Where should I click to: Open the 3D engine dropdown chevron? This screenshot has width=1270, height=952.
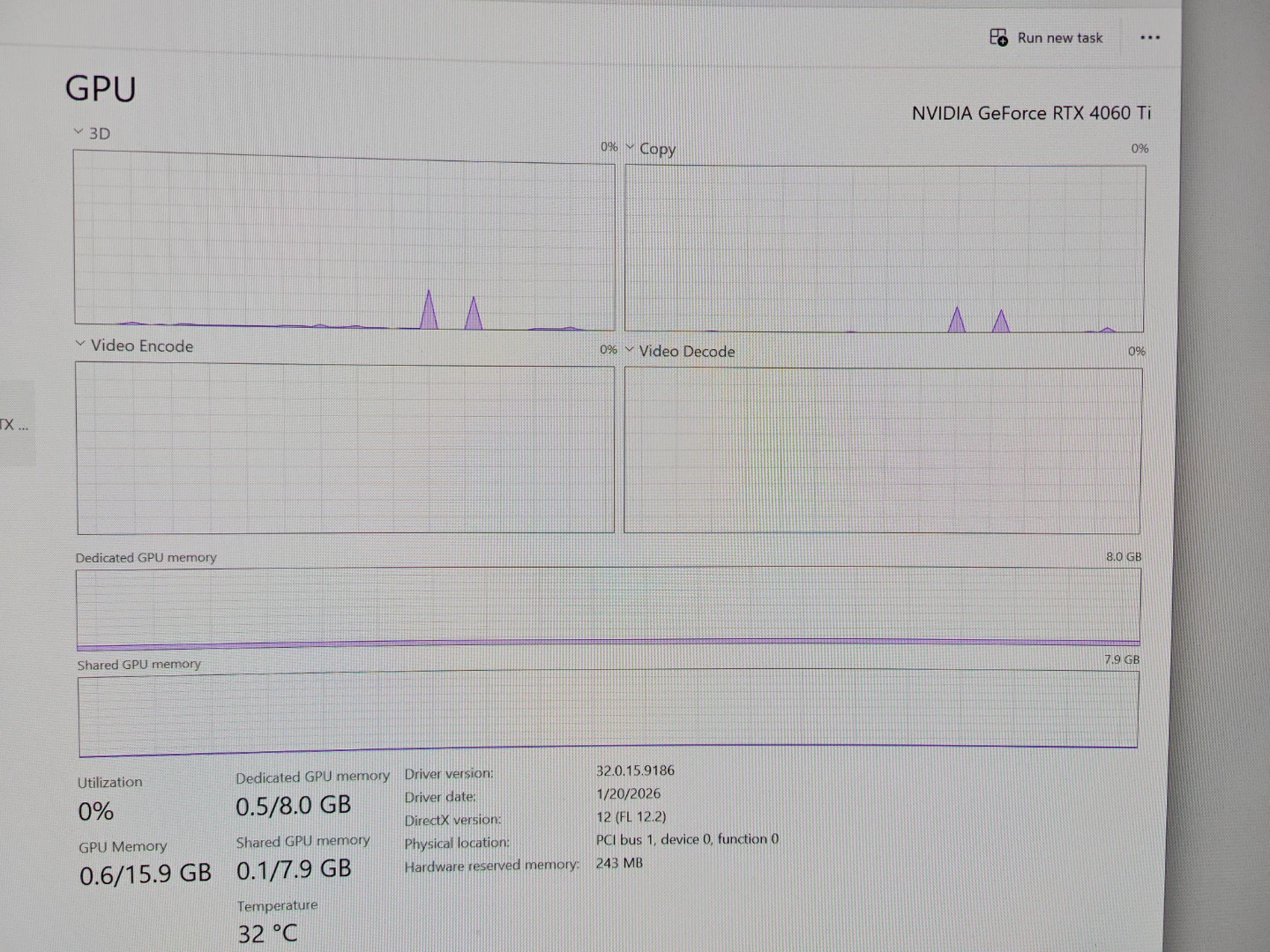(x=78, y=132)
